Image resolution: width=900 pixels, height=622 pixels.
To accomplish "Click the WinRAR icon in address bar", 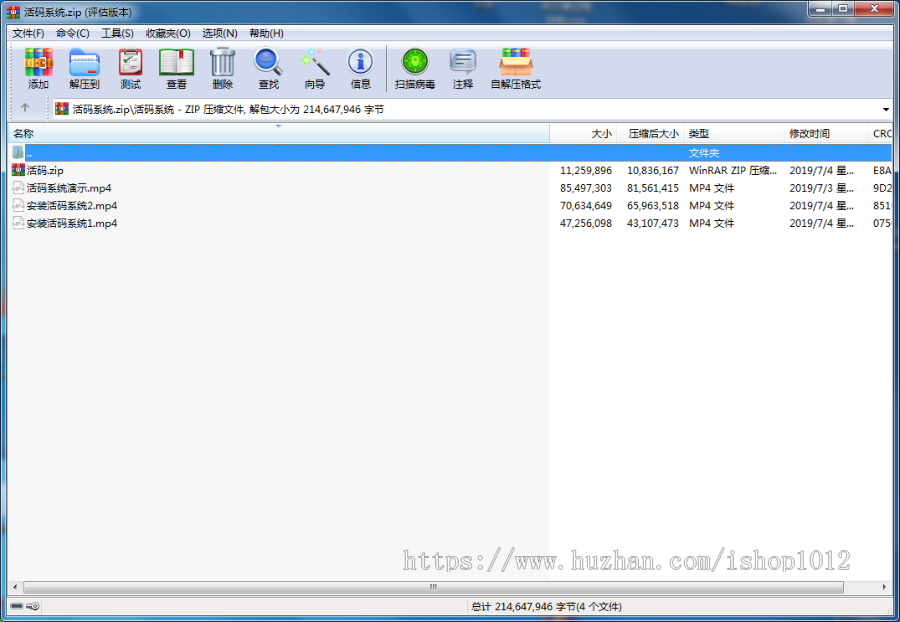I will (x=62, y=108).
